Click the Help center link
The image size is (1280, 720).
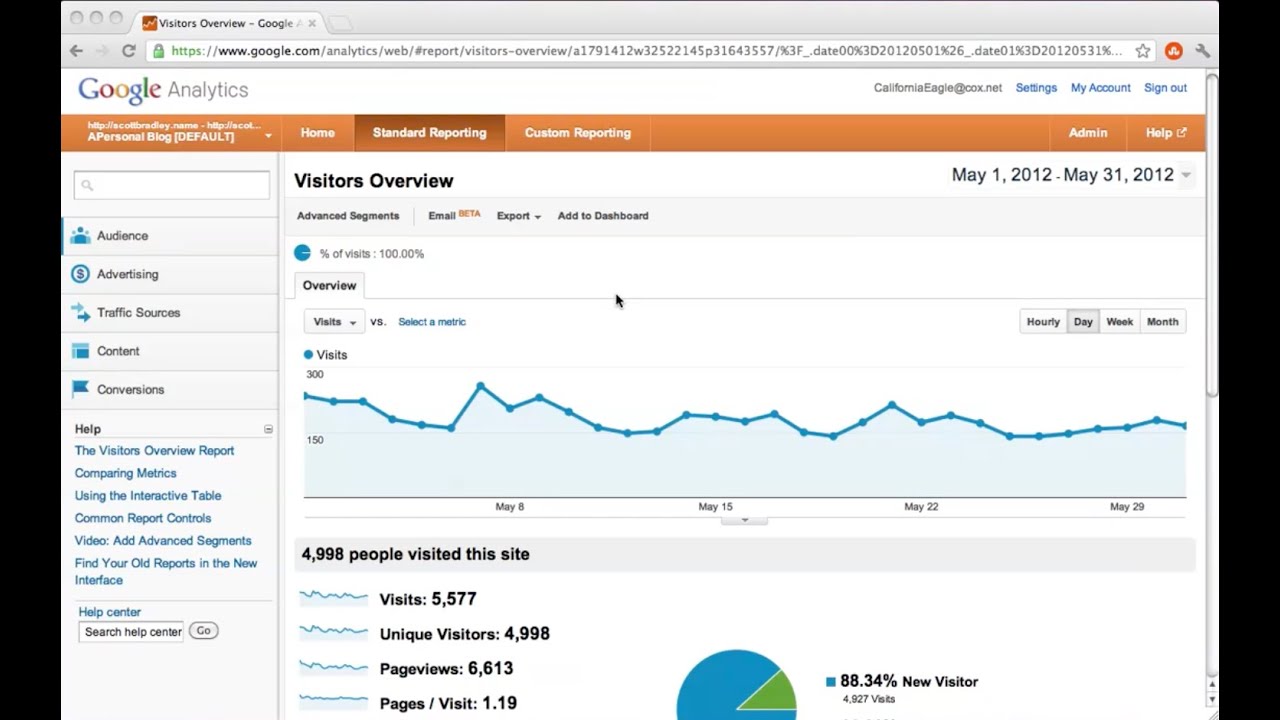tap(110, 612)
